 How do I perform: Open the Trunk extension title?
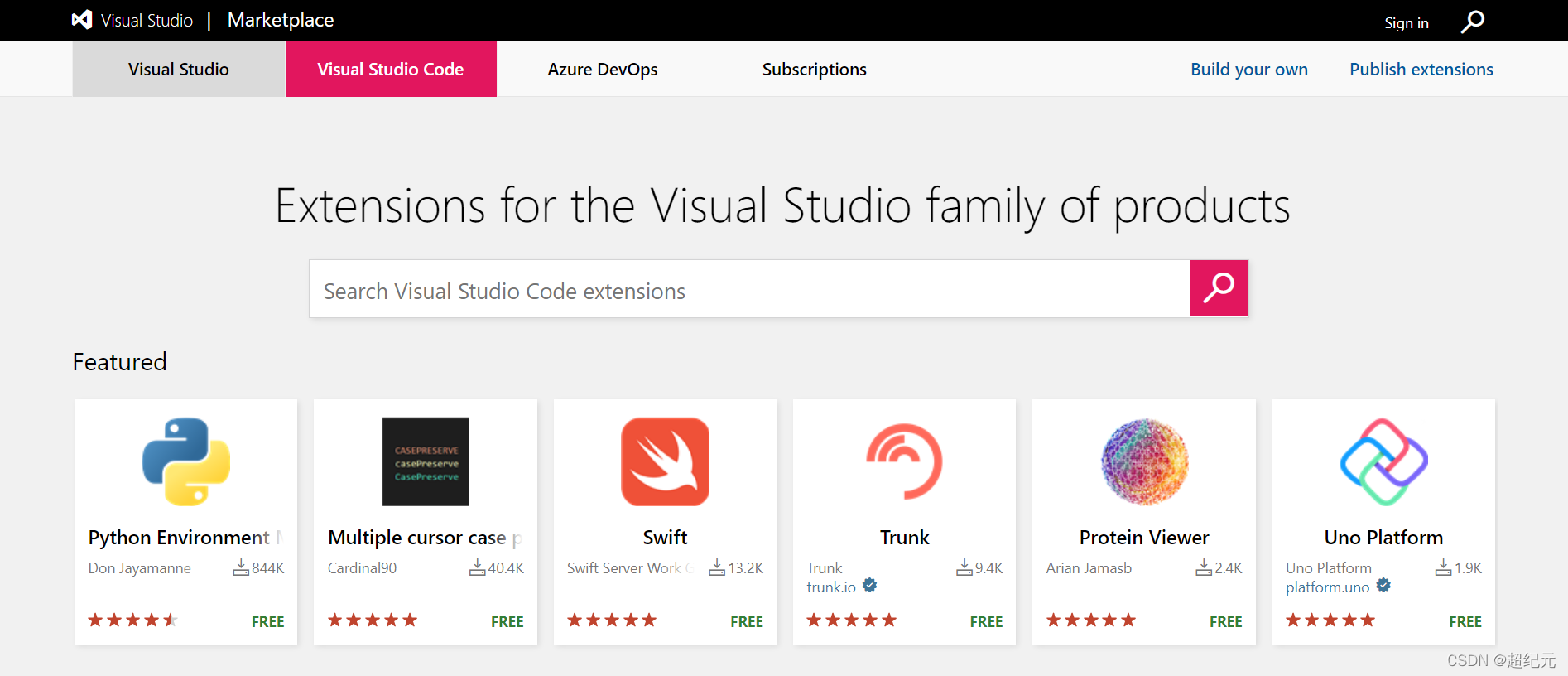pyautogui.click(x=904, y=538)
